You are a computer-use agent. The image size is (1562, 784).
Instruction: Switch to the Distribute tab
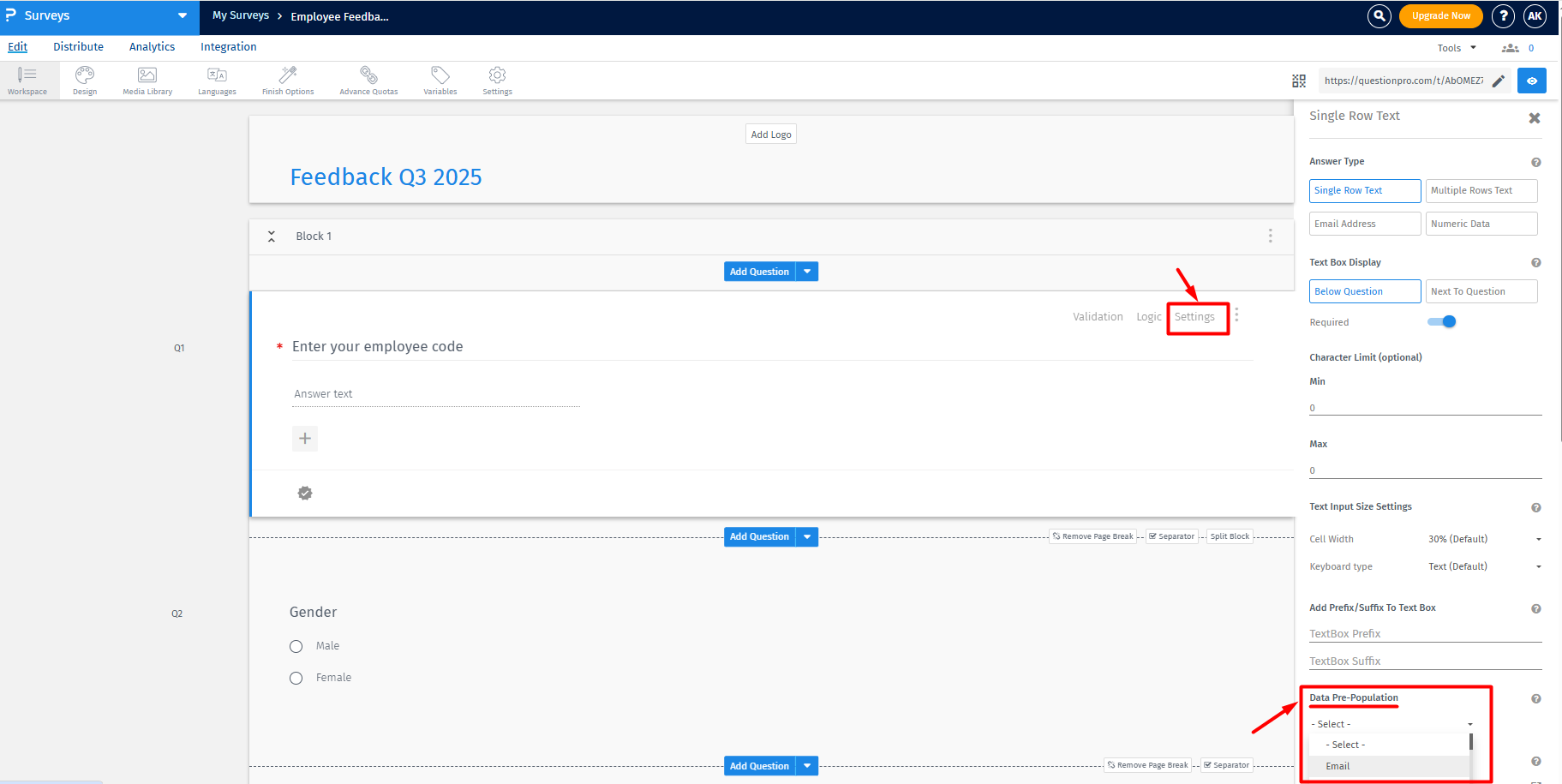click(78, 47)
